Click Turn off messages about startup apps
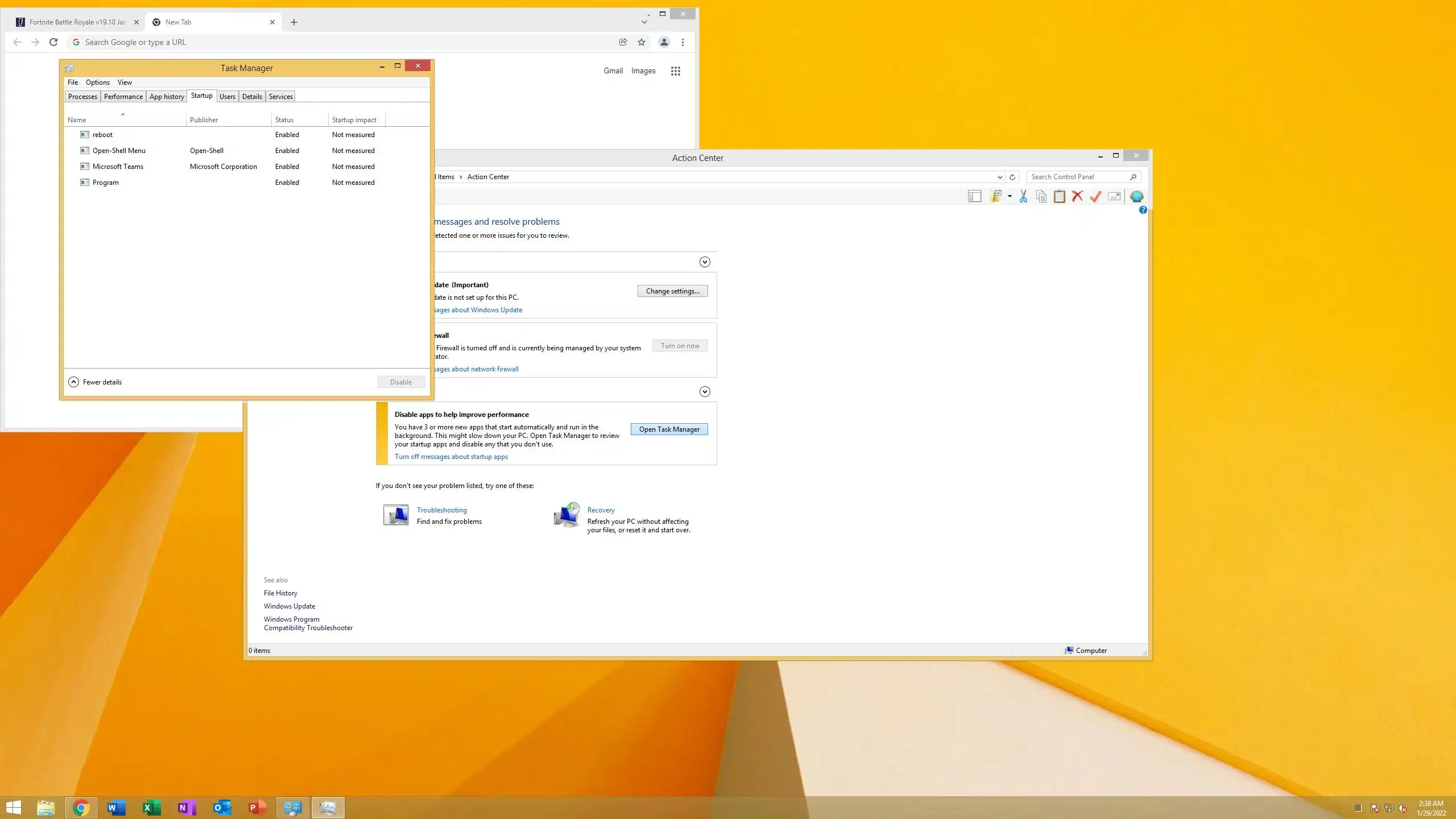Screen dimensions: 1456x819 click(451, 457)
